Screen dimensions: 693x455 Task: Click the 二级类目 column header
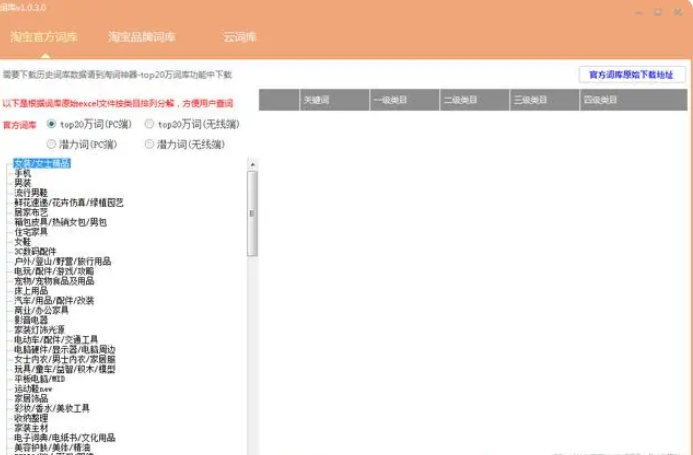tap(475, 100)
